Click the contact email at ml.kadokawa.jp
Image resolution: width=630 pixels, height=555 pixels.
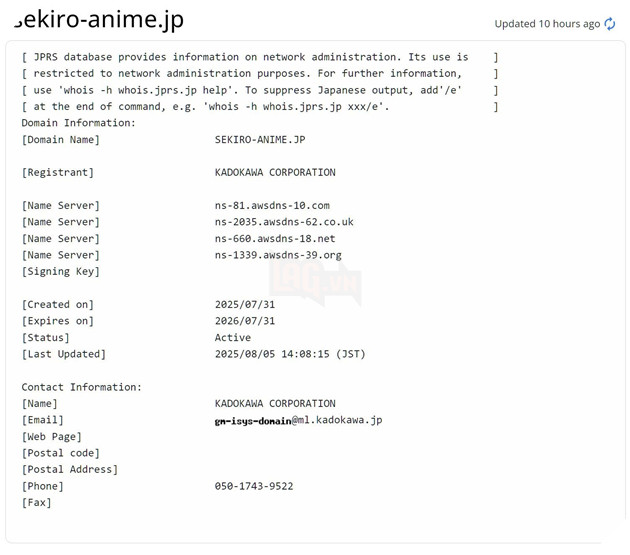pyautogui.click(x=298, y=420)
